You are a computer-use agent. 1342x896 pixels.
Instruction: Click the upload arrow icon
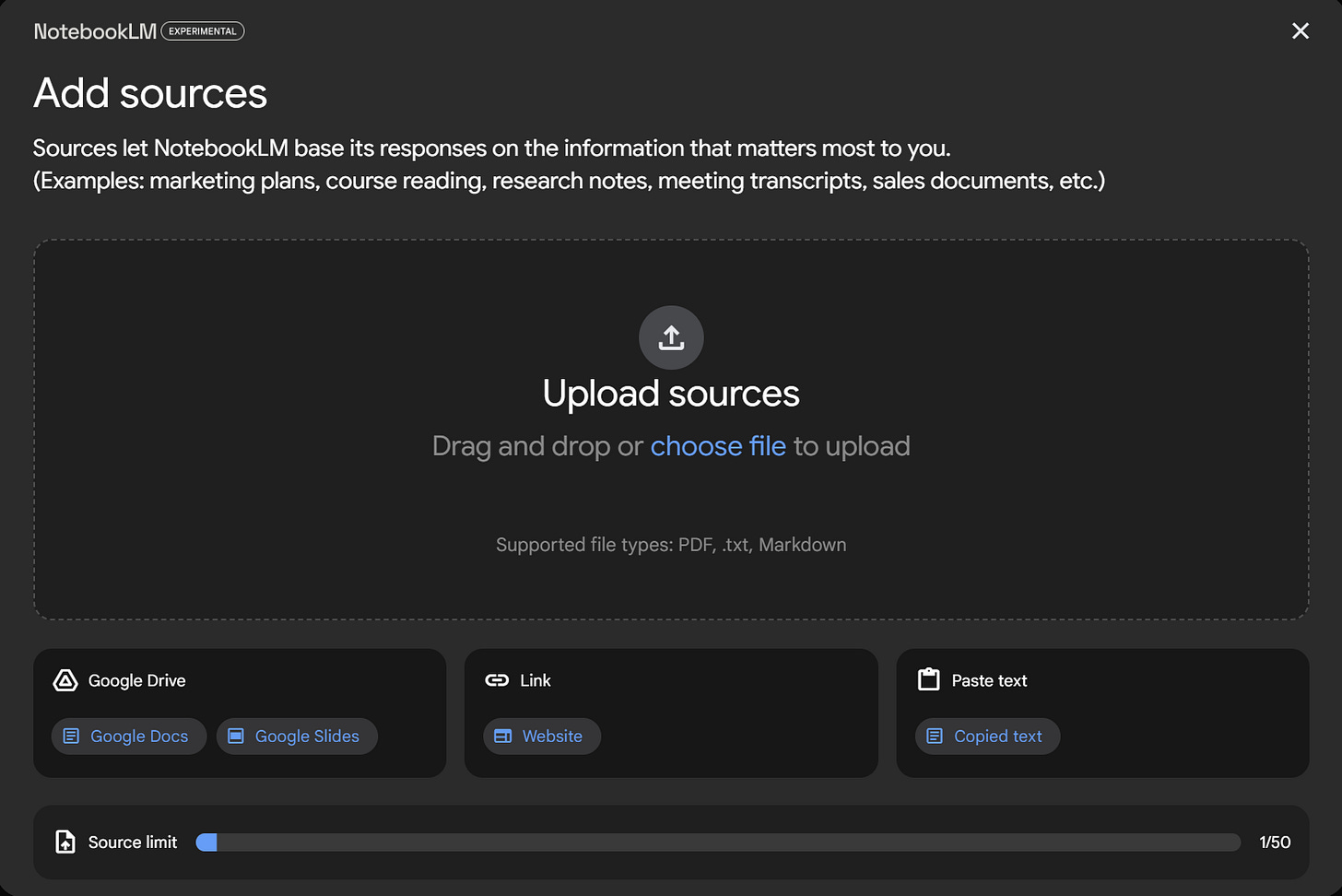pos(671,337)
